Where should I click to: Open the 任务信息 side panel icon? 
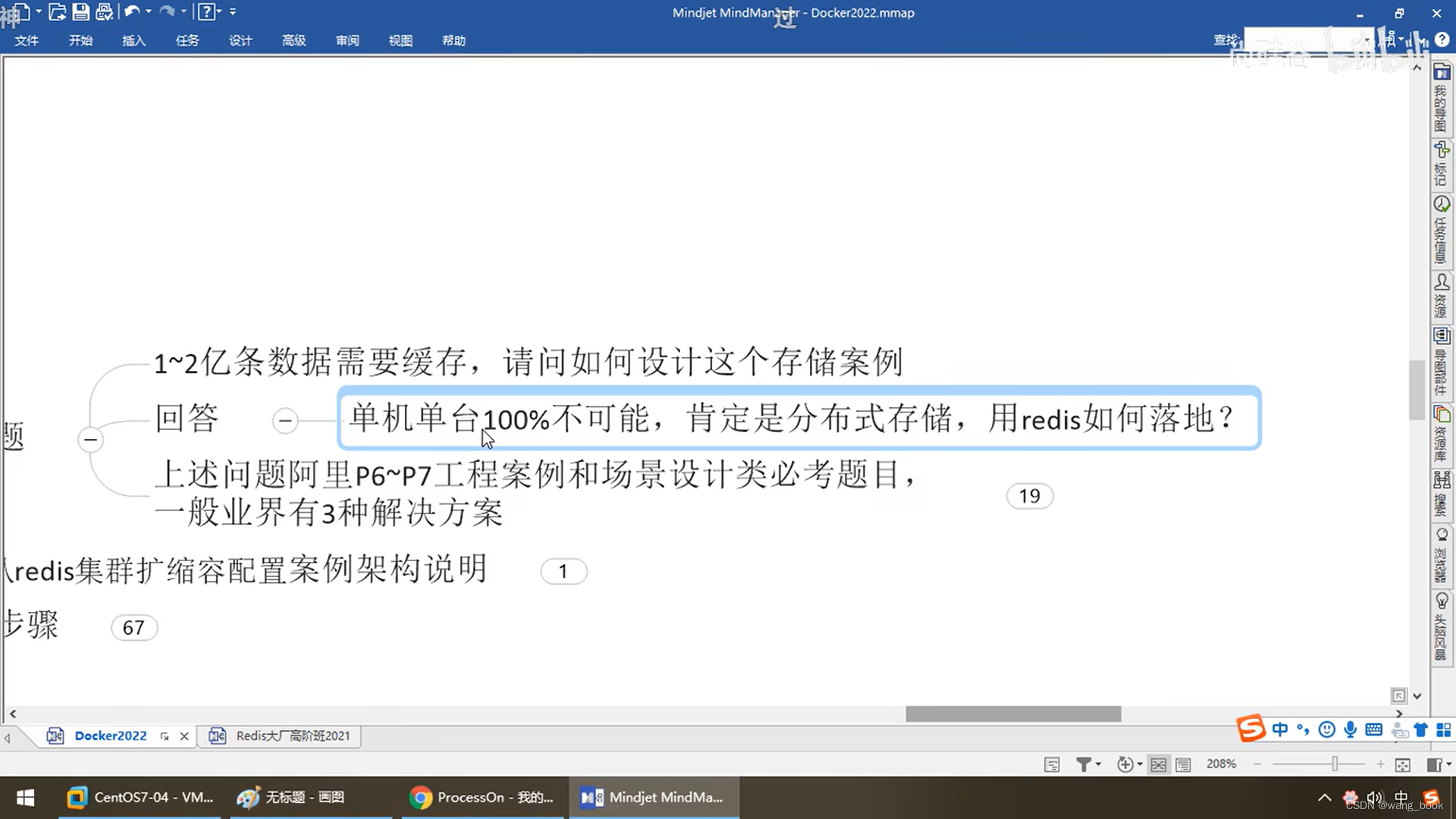1441,204
